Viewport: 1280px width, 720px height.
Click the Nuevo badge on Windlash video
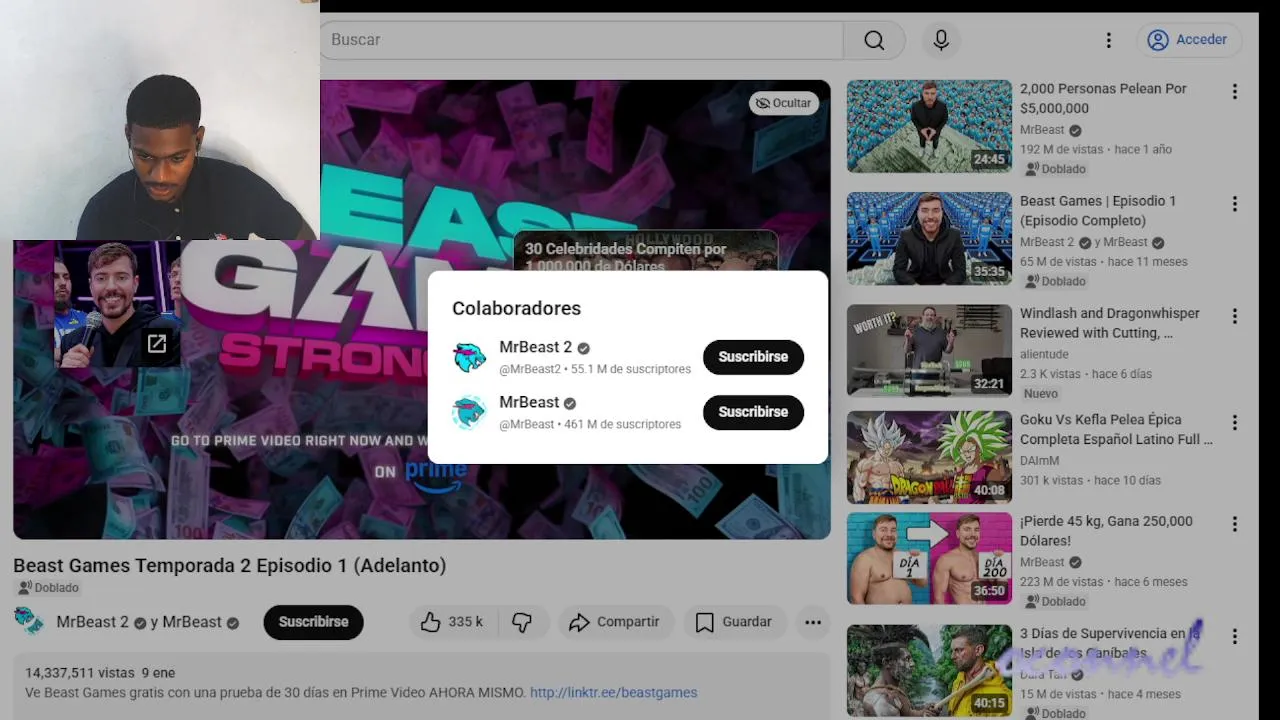click(x=1040, y=394)
